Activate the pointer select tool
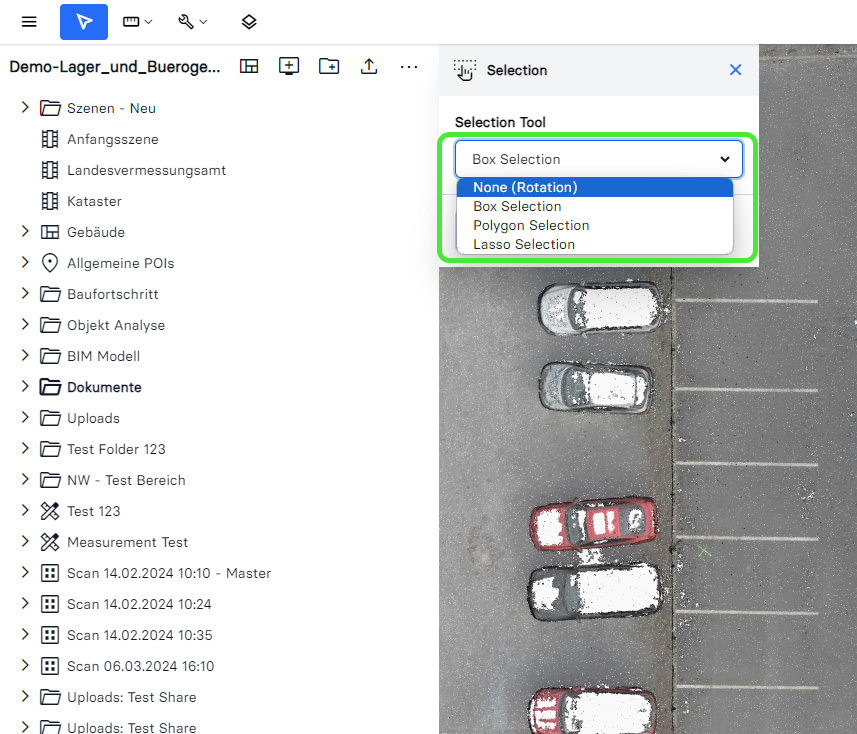The image size is (857, 734). point(84,22)
